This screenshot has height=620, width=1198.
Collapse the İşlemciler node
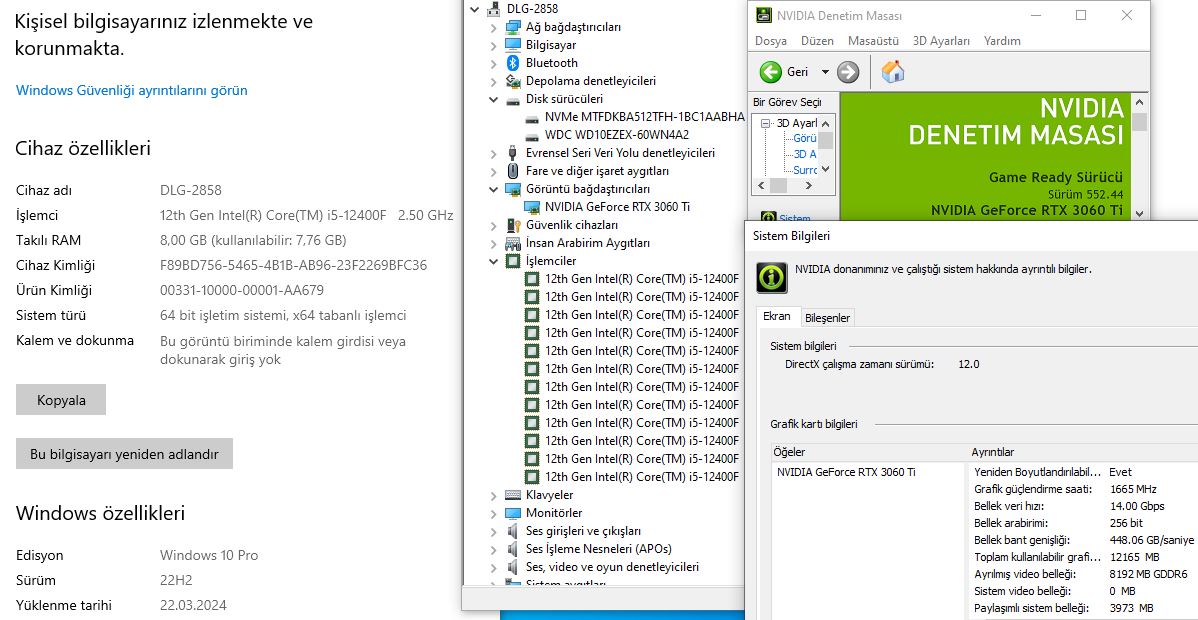[494, 261]
